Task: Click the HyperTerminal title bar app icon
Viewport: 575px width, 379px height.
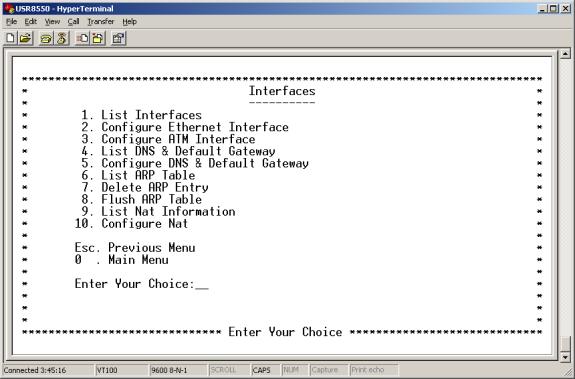Action: [x=9, y=8]
